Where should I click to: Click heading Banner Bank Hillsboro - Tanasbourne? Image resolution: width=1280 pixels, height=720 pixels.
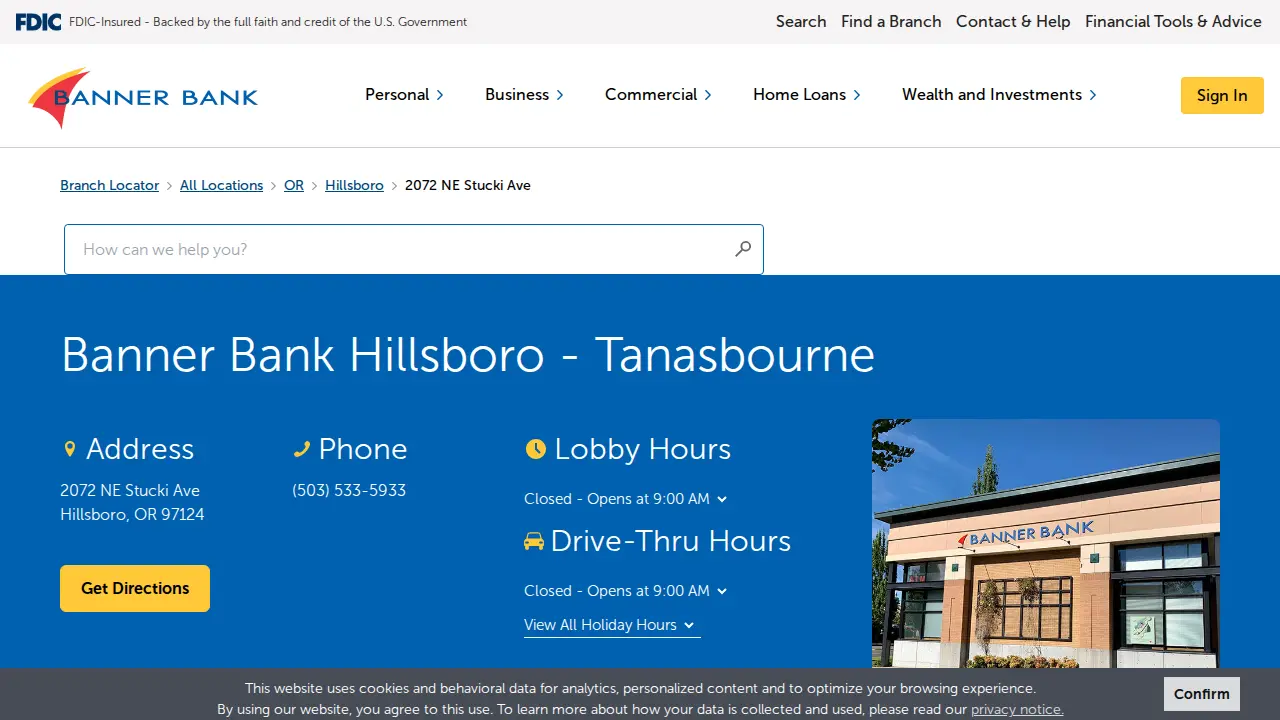[x=468, y=355]
